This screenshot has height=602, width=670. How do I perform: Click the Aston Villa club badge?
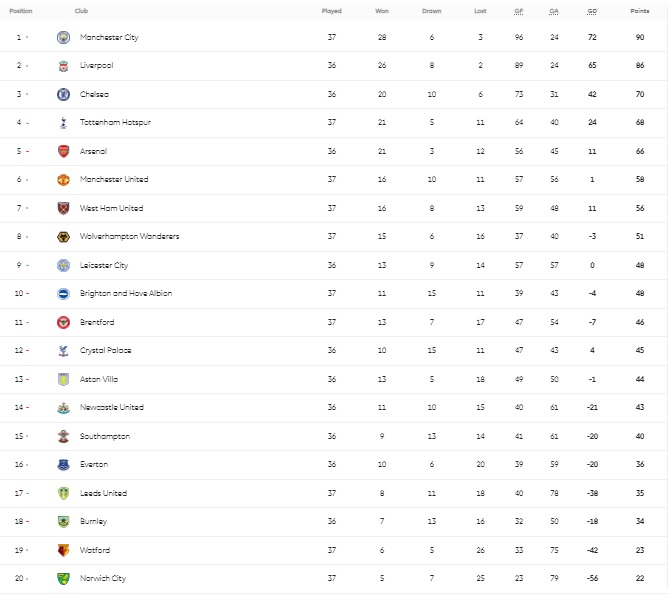[x=64, y=379]
